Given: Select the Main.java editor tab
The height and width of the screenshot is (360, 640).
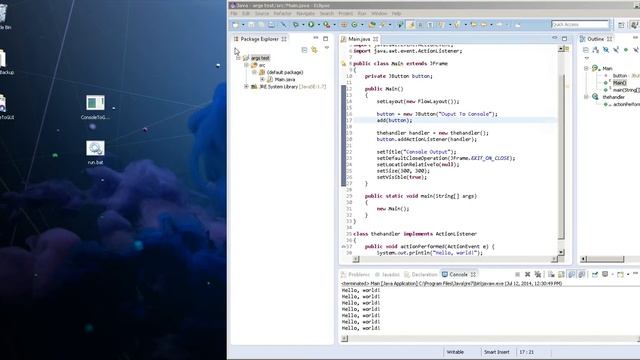Looking at the screenshot, I should (359, 39).
